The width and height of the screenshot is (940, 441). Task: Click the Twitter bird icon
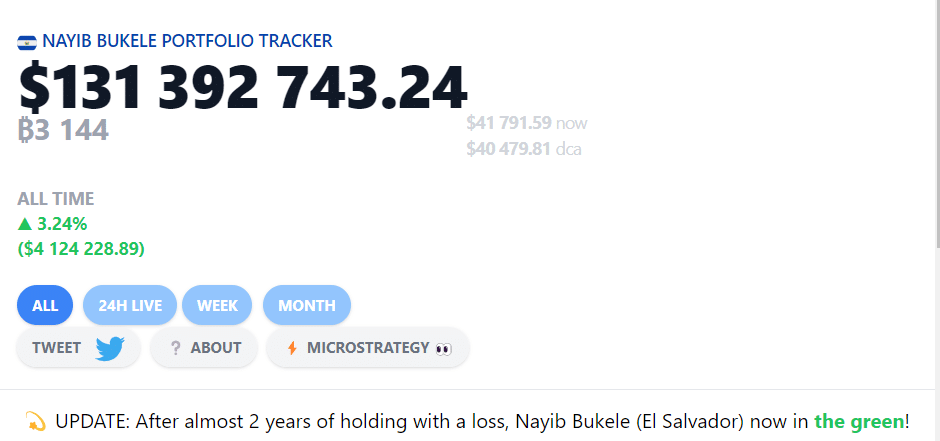click(109, 348)
